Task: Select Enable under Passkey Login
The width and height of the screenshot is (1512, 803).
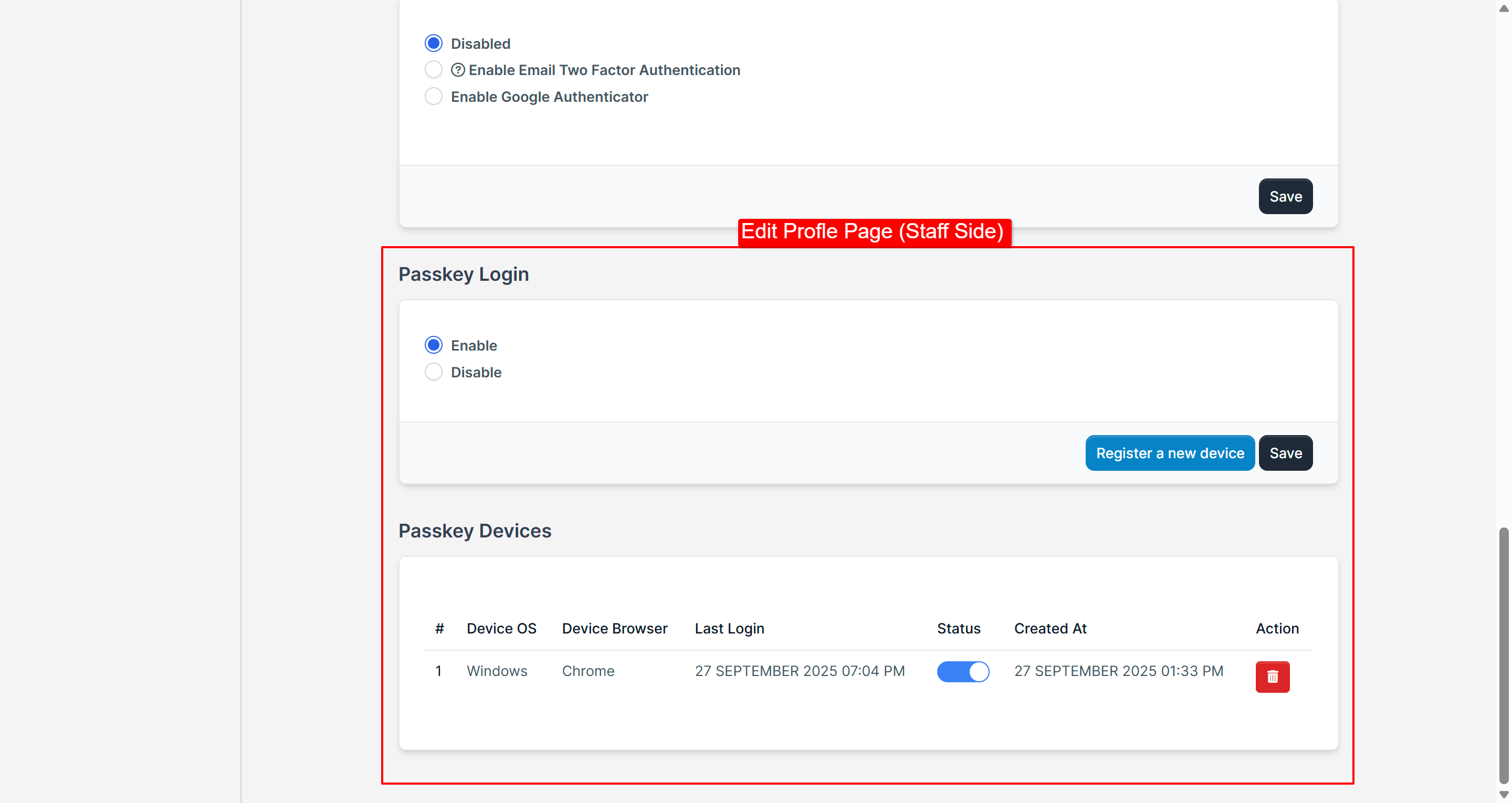Action: click(x=433, y=345)
